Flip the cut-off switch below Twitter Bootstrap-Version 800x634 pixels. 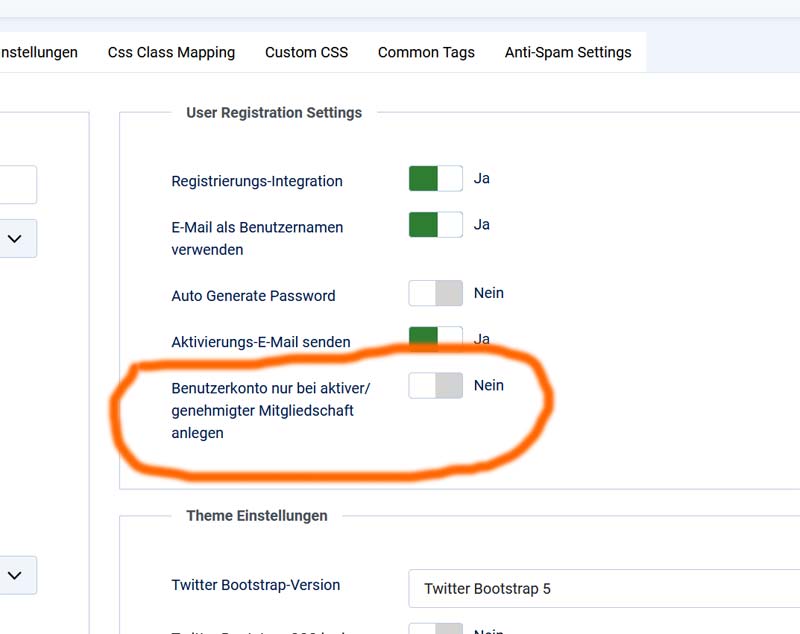436,628
